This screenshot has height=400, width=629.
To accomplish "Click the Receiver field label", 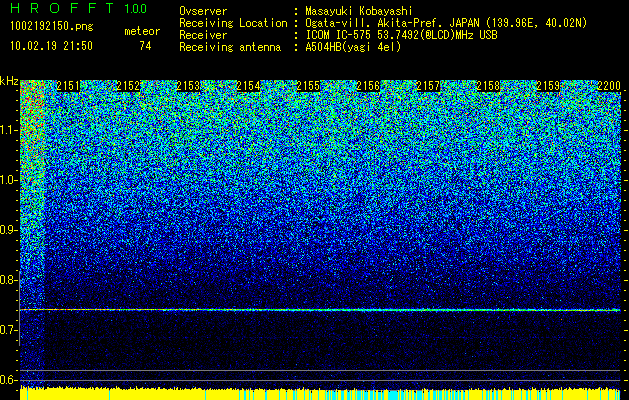I will [203, 35].
